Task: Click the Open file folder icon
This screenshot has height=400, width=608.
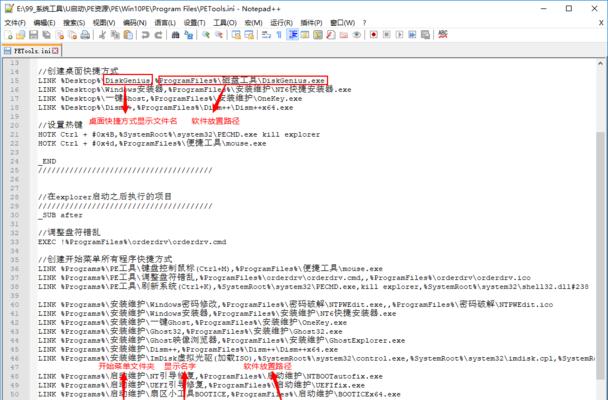Action: (21, 35)
